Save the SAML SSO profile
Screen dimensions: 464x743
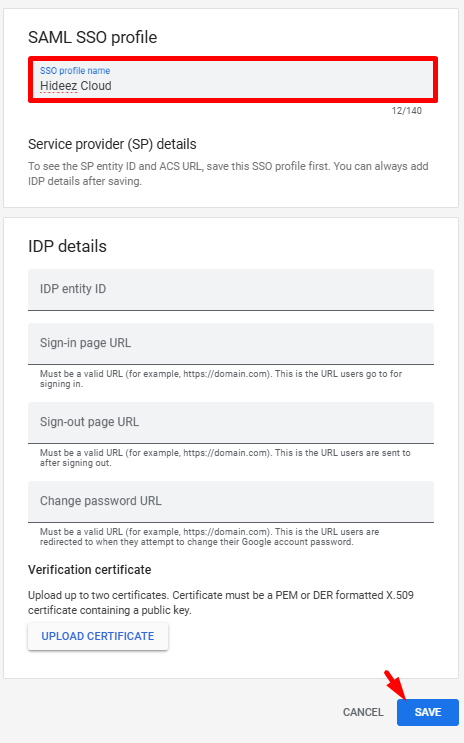pos(428,712)
